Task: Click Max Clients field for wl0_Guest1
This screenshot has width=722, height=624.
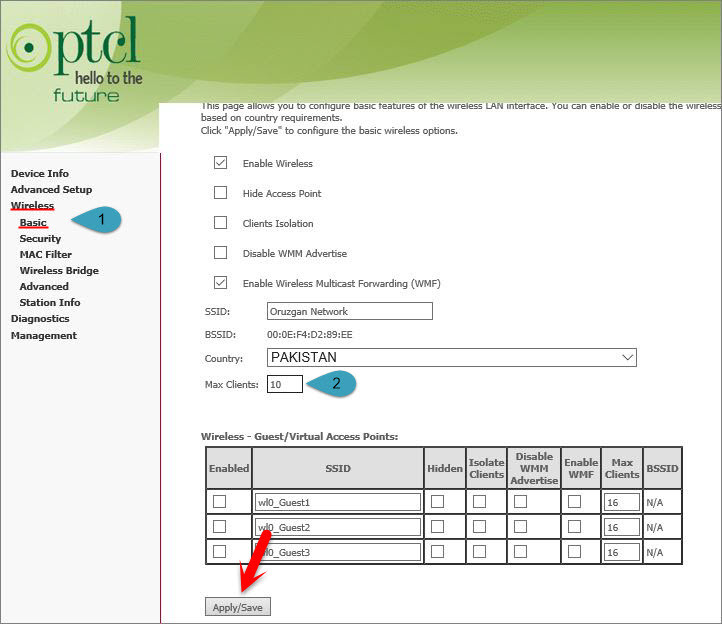Action: click(x=622, y=502)
